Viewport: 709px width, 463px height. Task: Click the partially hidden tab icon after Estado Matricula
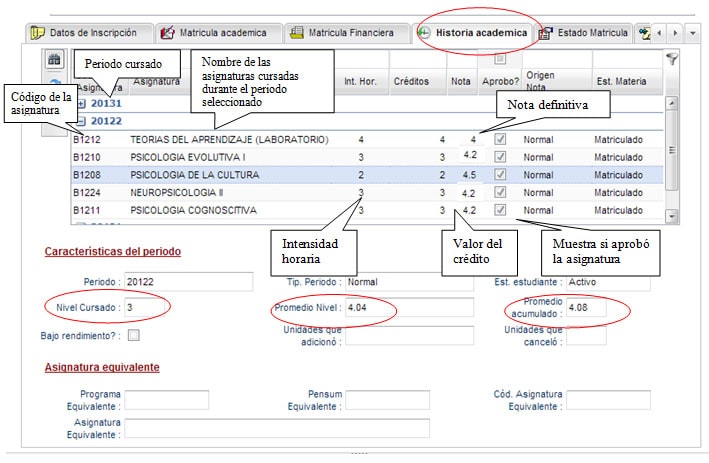coord(644,33)
